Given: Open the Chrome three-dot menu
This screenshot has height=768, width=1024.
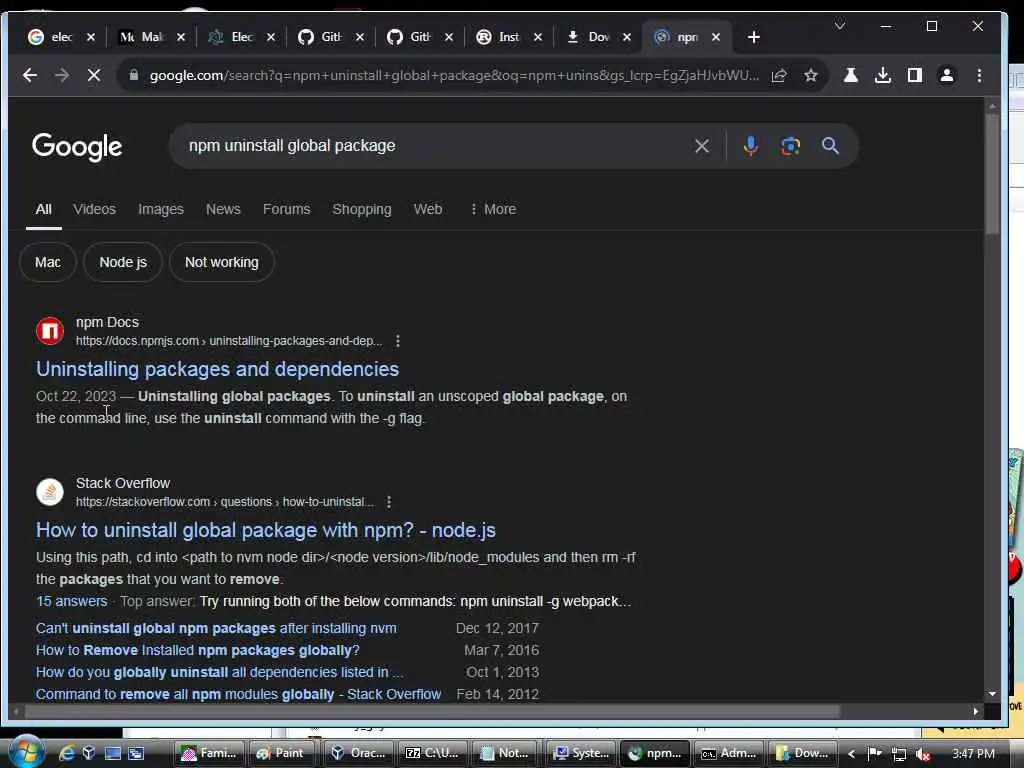Looking at the screenshot, I should click(978, 75).
